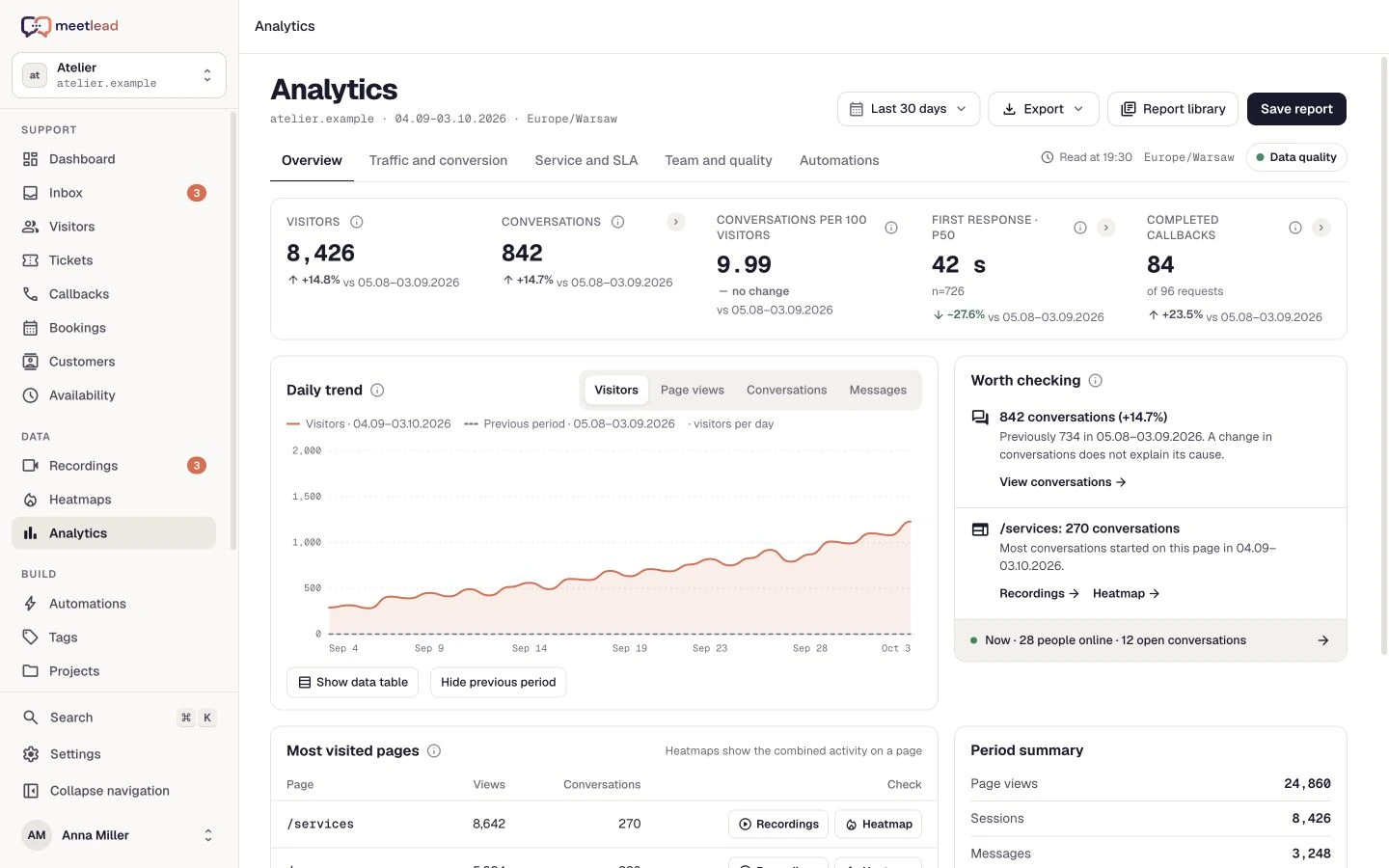This screenshot has height=868, width=1389.
Task: Open the Availability page
Action: click(114, 395)
